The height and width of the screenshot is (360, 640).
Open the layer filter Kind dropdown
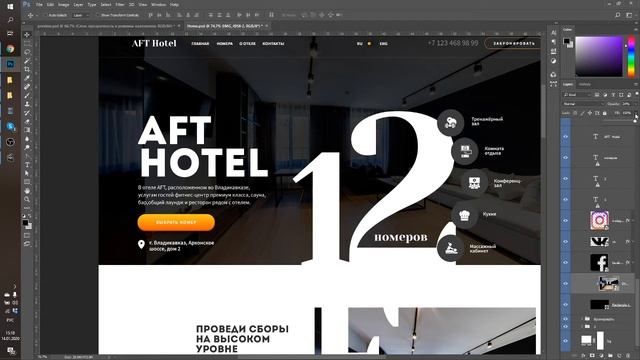(577, 95)
